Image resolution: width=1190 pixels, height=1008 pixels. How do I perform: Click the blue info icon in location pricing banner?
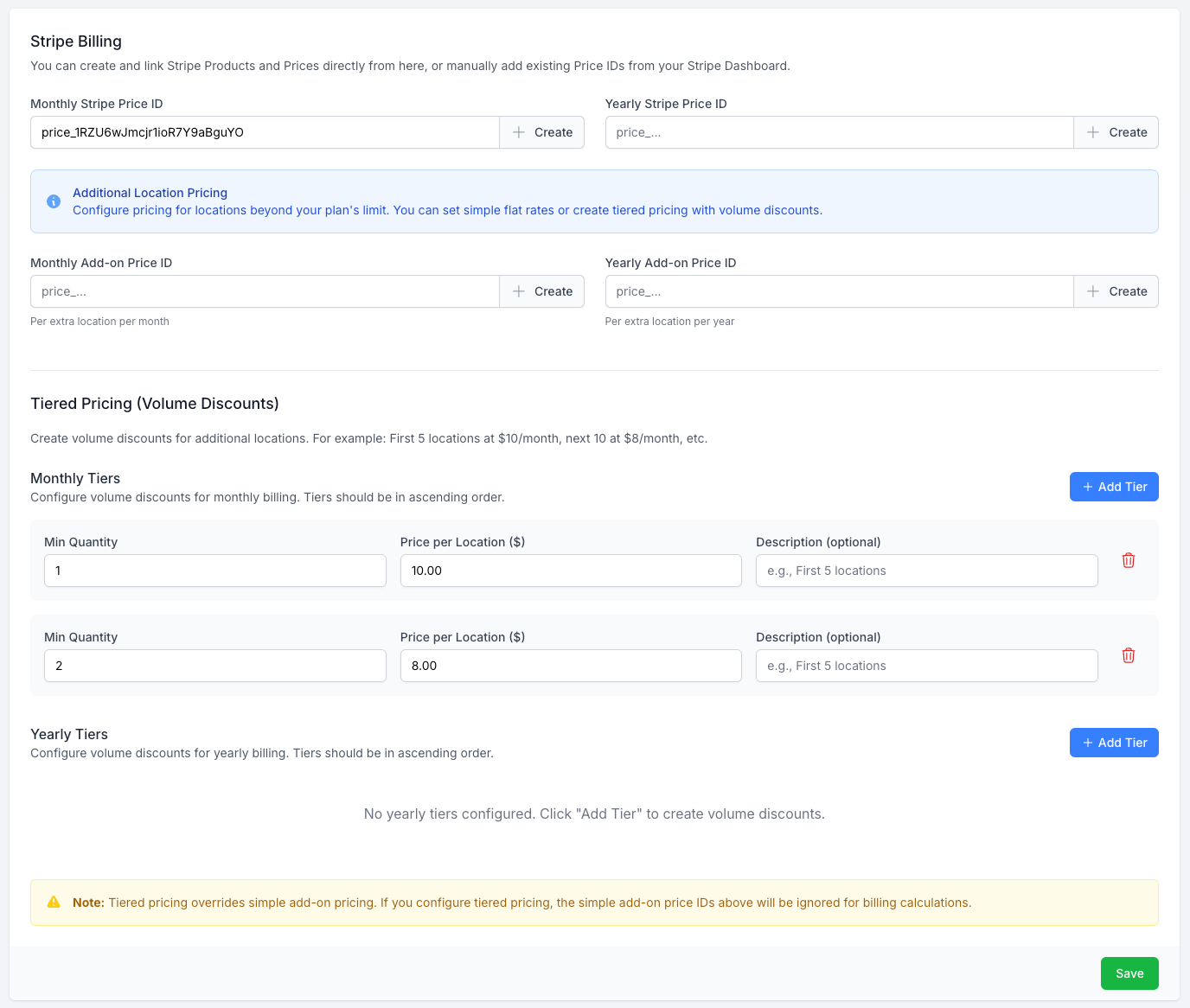pyautogui.click(x=54, y=201)
